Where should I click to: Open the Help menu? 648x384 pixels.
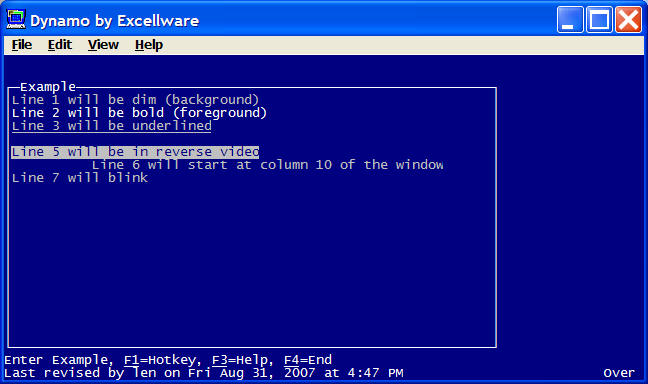pyautogui.click(x=149, y=45)
